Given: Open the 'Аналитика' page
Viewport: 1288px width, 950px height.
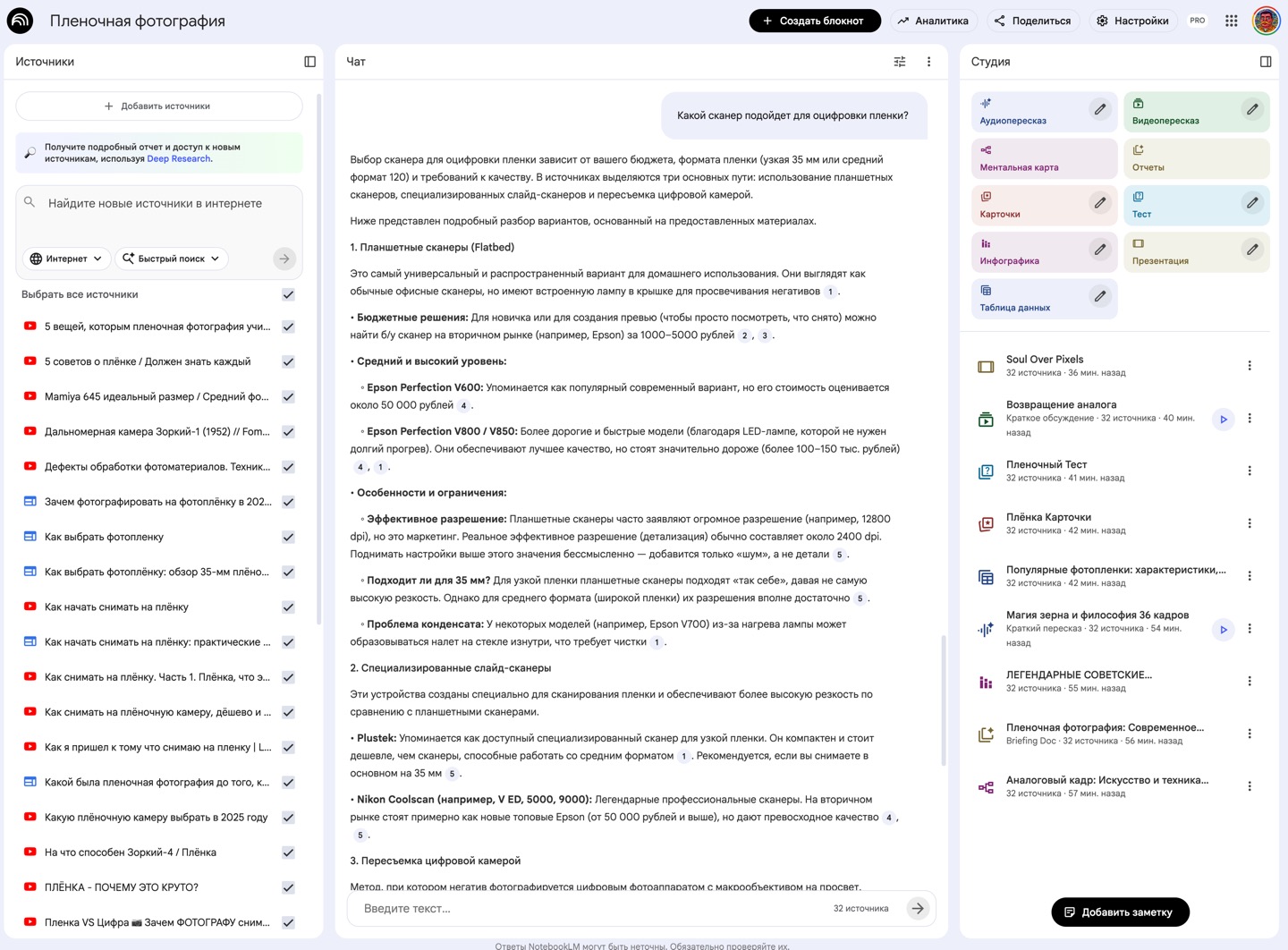Looking at the screenshot, I should pos(933,21).
